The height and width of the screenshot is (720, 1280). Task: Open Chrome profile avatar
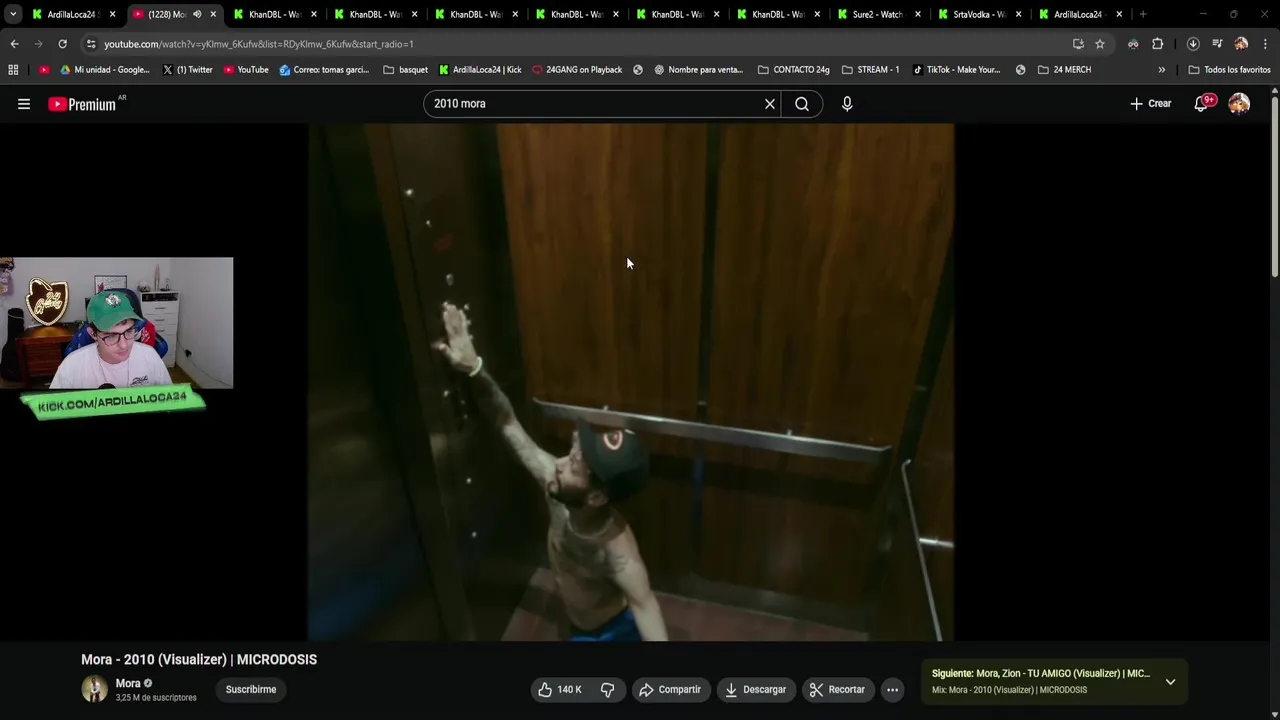coord(1241,44)
